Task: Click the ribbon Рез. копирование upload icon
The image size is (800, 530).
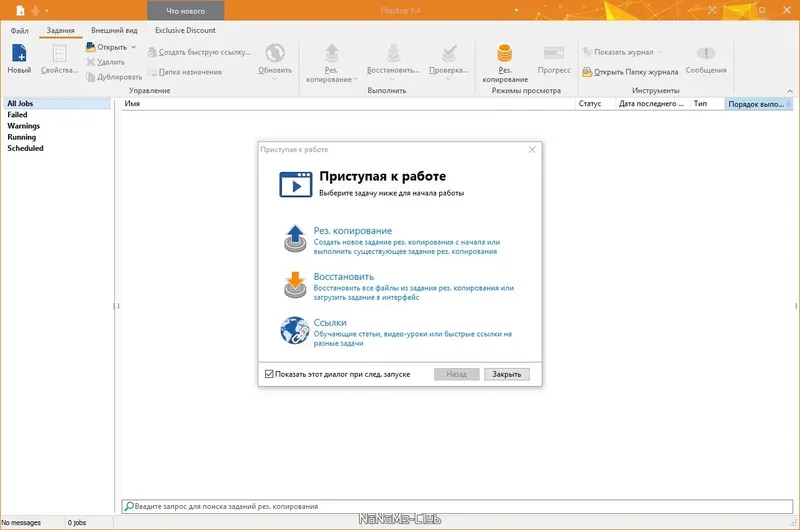Action: pyautogui.click(x=332, y=53)
